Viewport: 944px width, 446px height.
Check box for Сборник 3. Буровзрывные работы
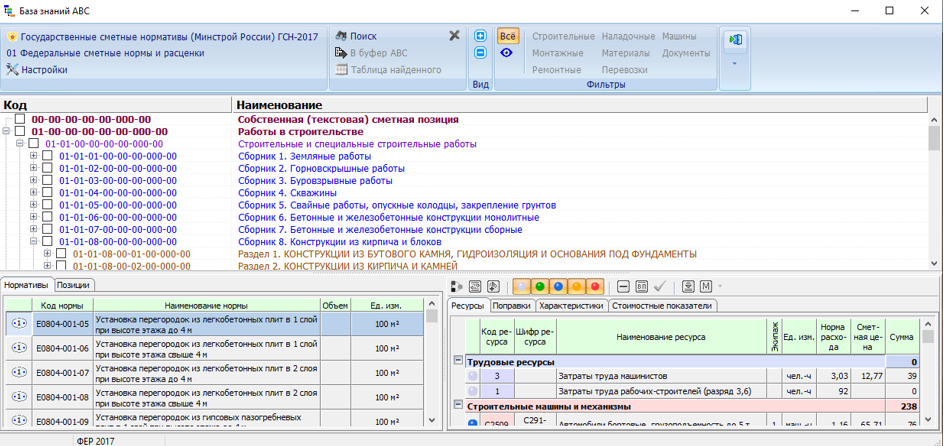click(x=48, y=180)
